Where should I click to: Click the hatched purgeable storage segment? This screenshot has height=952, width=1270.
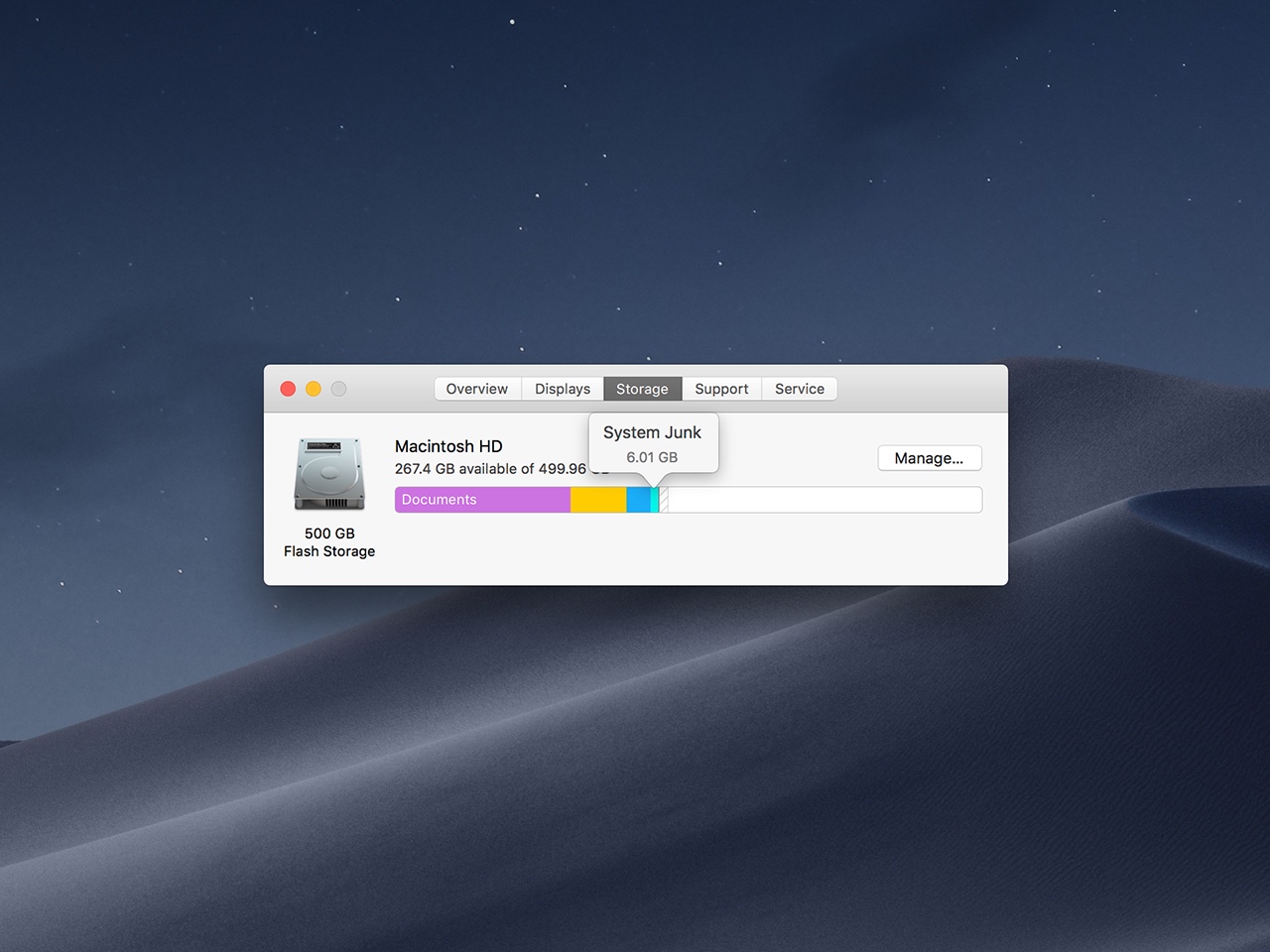[x=664, y=501]
